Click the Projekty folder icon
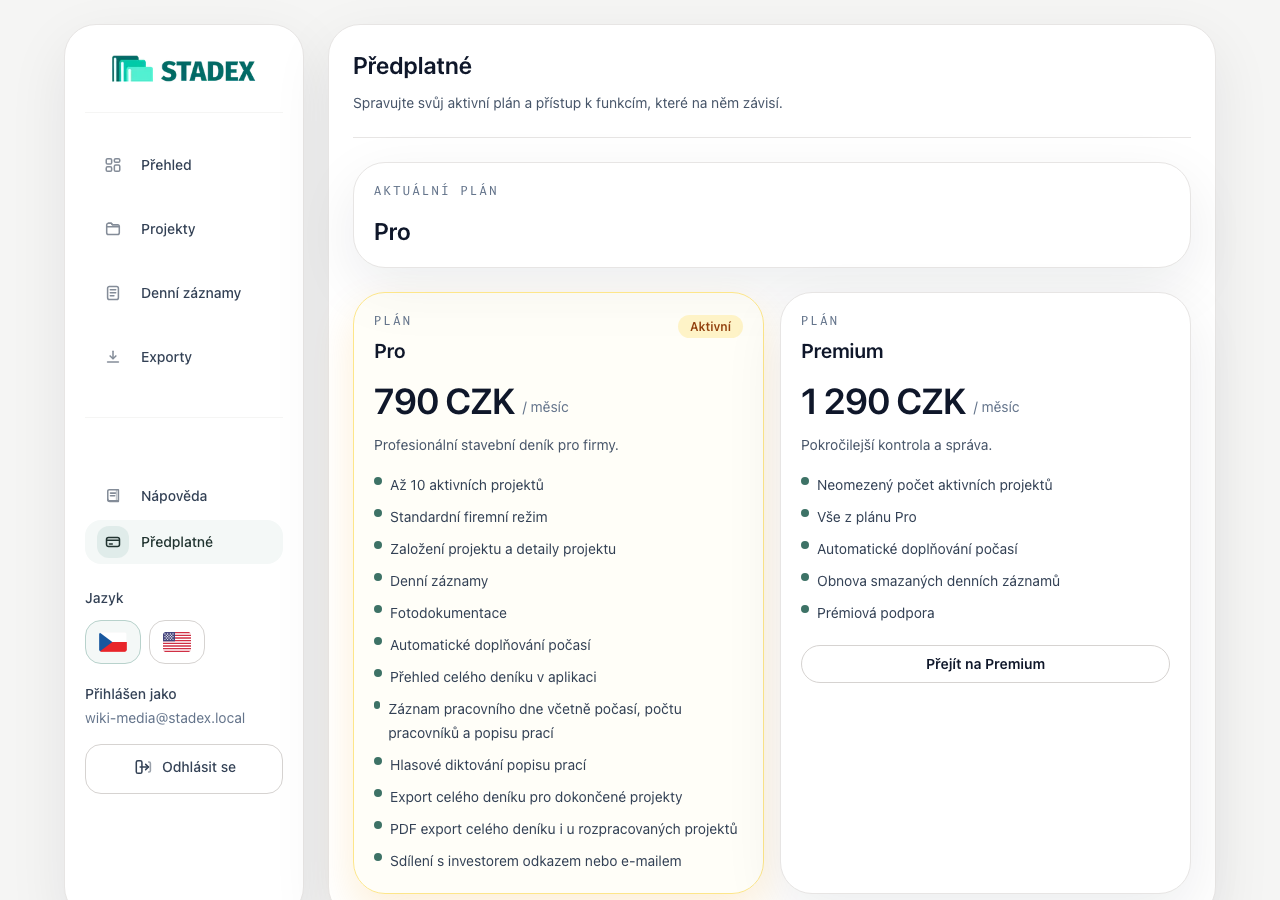 (113, 229)
